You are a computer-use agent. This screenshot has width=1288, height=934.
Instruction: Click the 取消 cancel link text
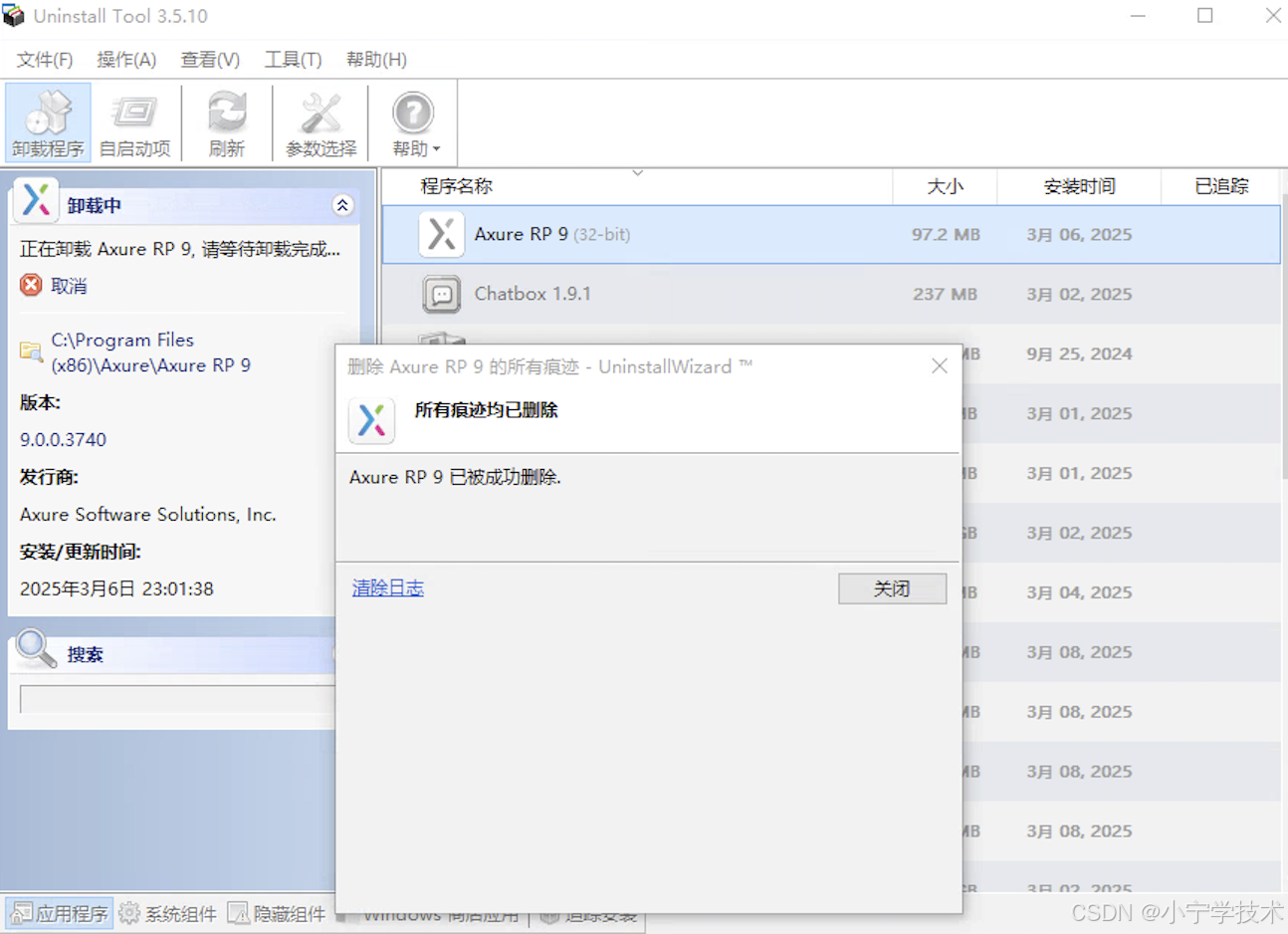(69, 286)
